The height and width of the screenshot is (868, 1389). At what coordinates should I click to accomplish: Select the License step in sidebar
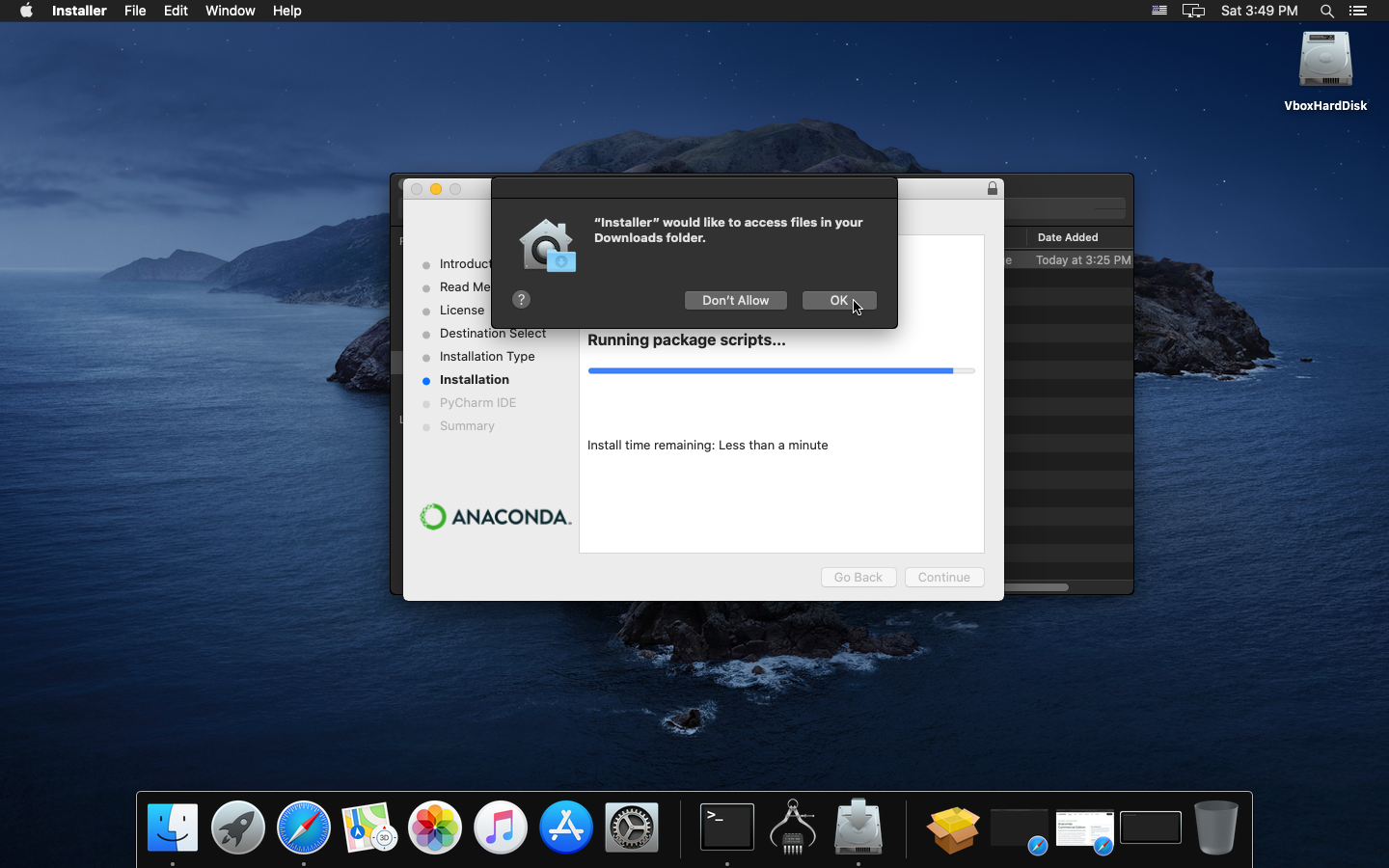[462, 310]
